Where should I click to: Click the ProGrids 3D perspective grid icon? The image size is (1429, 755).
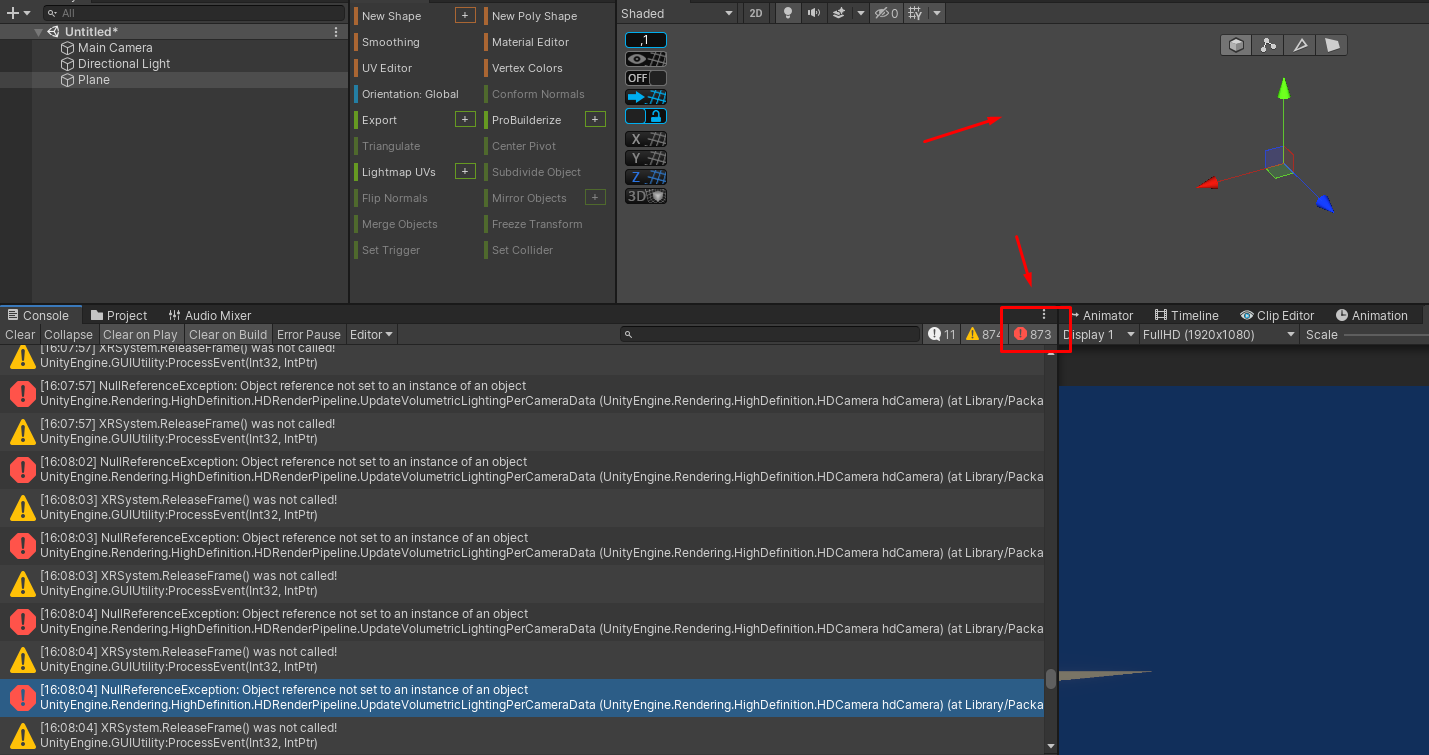646,196
